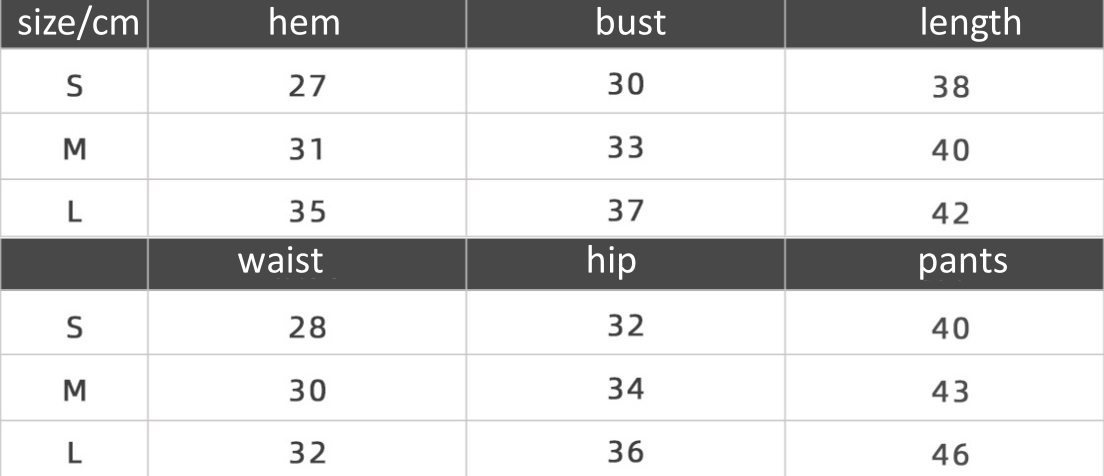Image resolution: width=1104 pixels, height=476 pixels.
Task: Click hip value 36 for size L
Action: pos(626,452)
